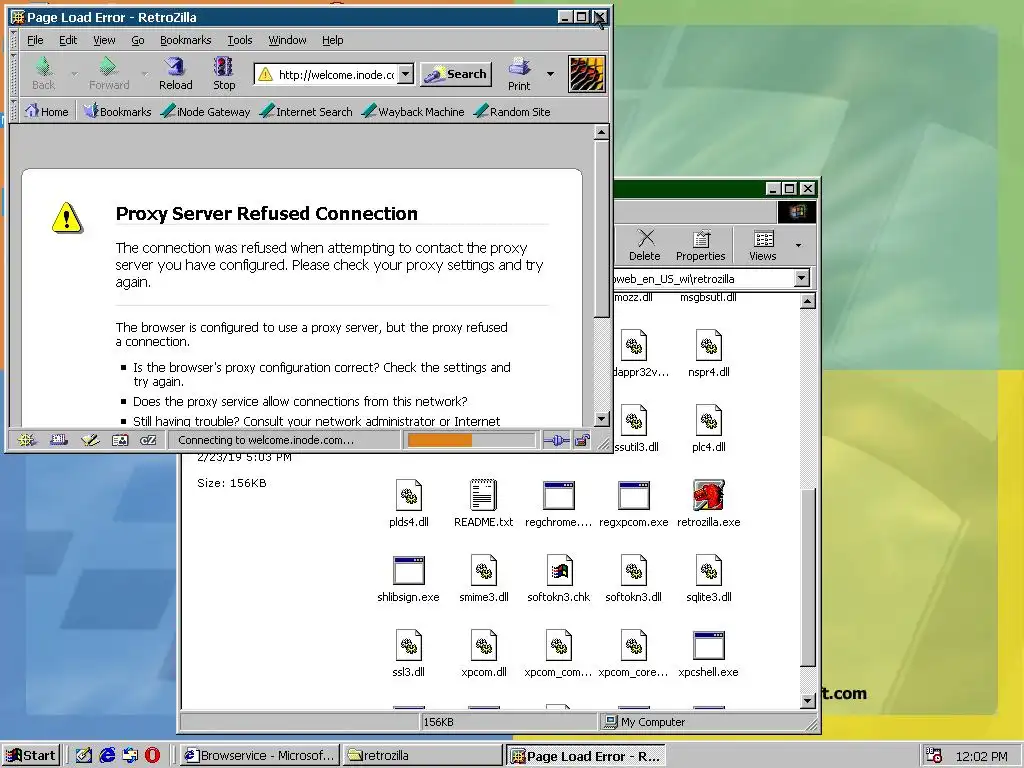Open the File menu in RetroZilla
Viewport: 1024px width, 768px height.
click(x=35, y=40)
